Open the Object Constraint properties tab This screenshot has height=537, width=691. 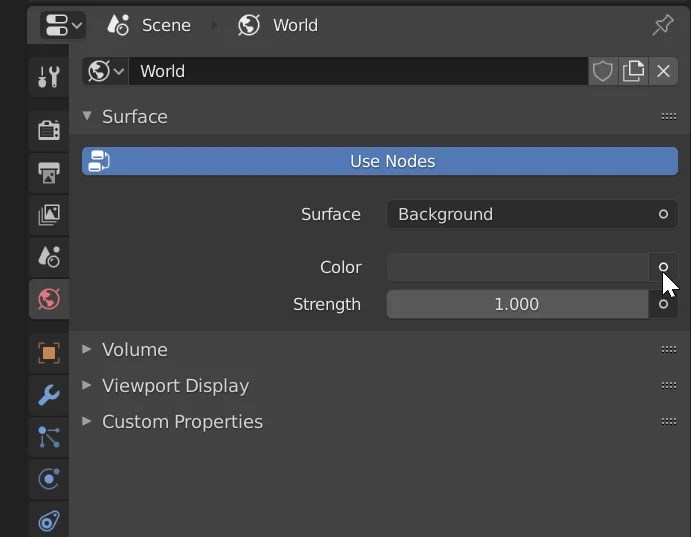(x=49, y=521)
